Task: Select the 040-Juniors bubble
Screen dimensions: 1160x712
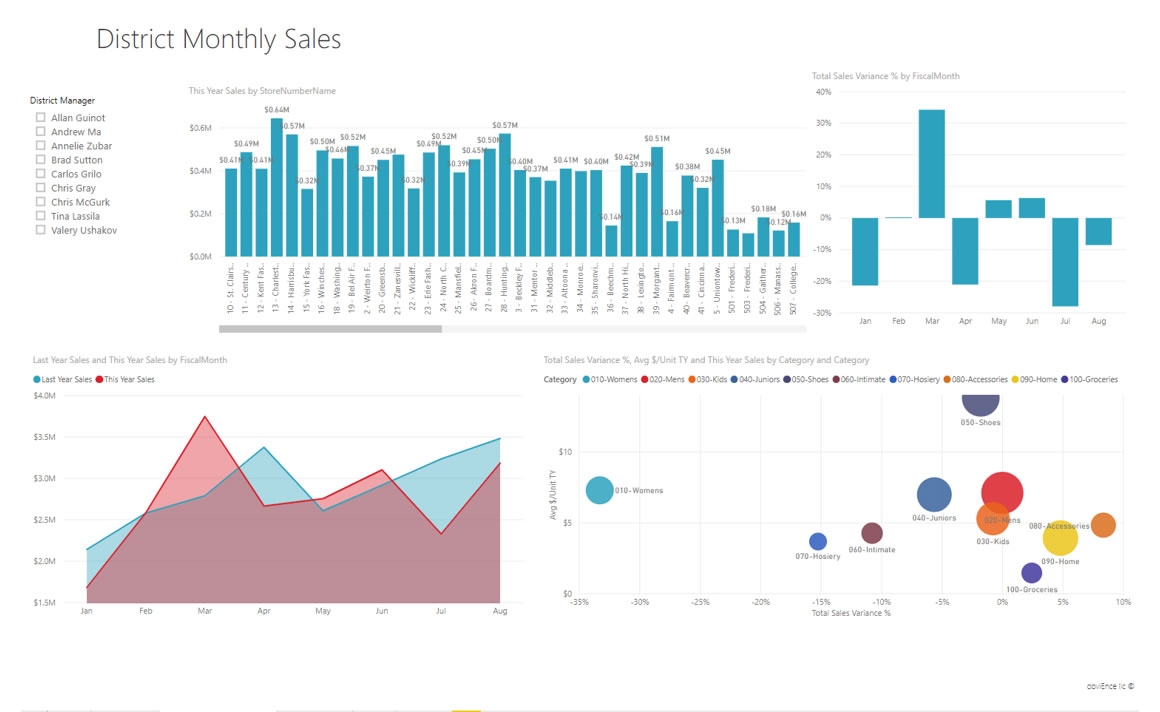Action: (934, 494)
